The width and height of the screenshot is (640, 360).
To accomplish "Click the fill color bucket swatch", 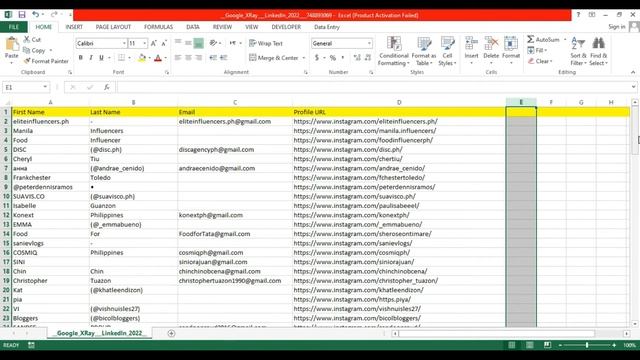I will (141, 58).
